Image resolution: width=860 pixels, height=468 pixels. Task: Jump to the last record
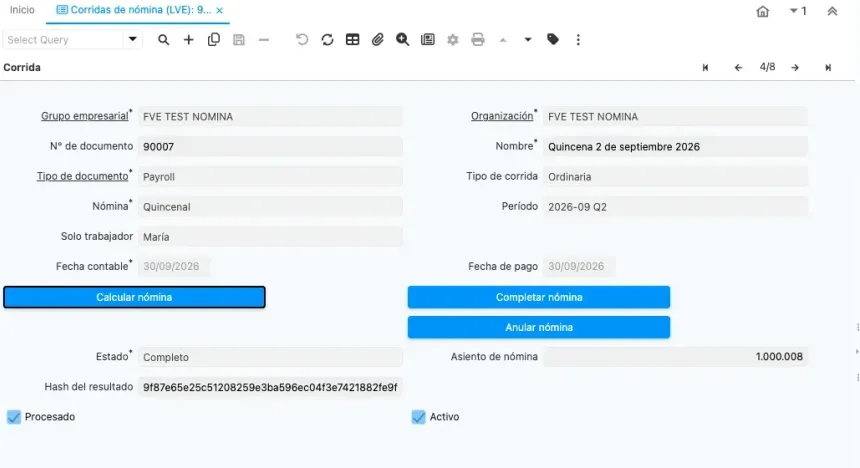(828, 67)
